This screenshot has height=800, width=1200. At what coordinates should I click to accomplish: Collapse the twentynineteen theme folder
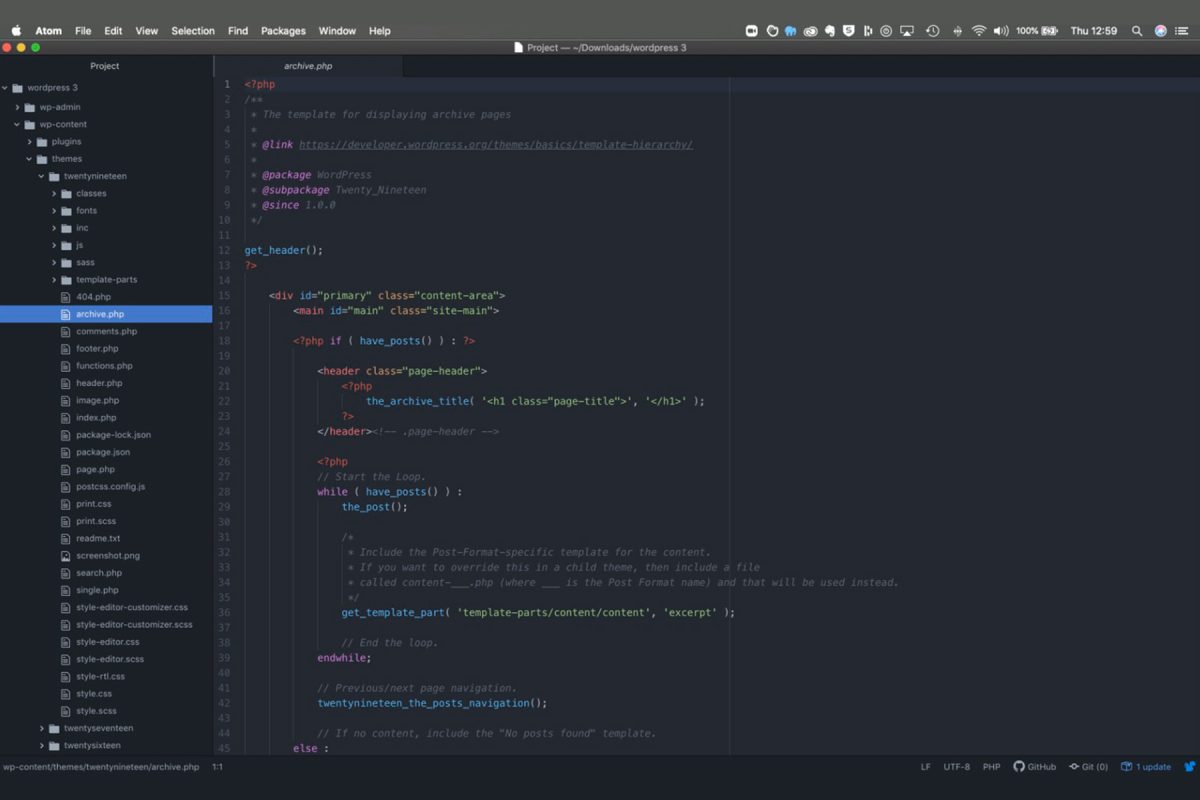pos(41,175)
